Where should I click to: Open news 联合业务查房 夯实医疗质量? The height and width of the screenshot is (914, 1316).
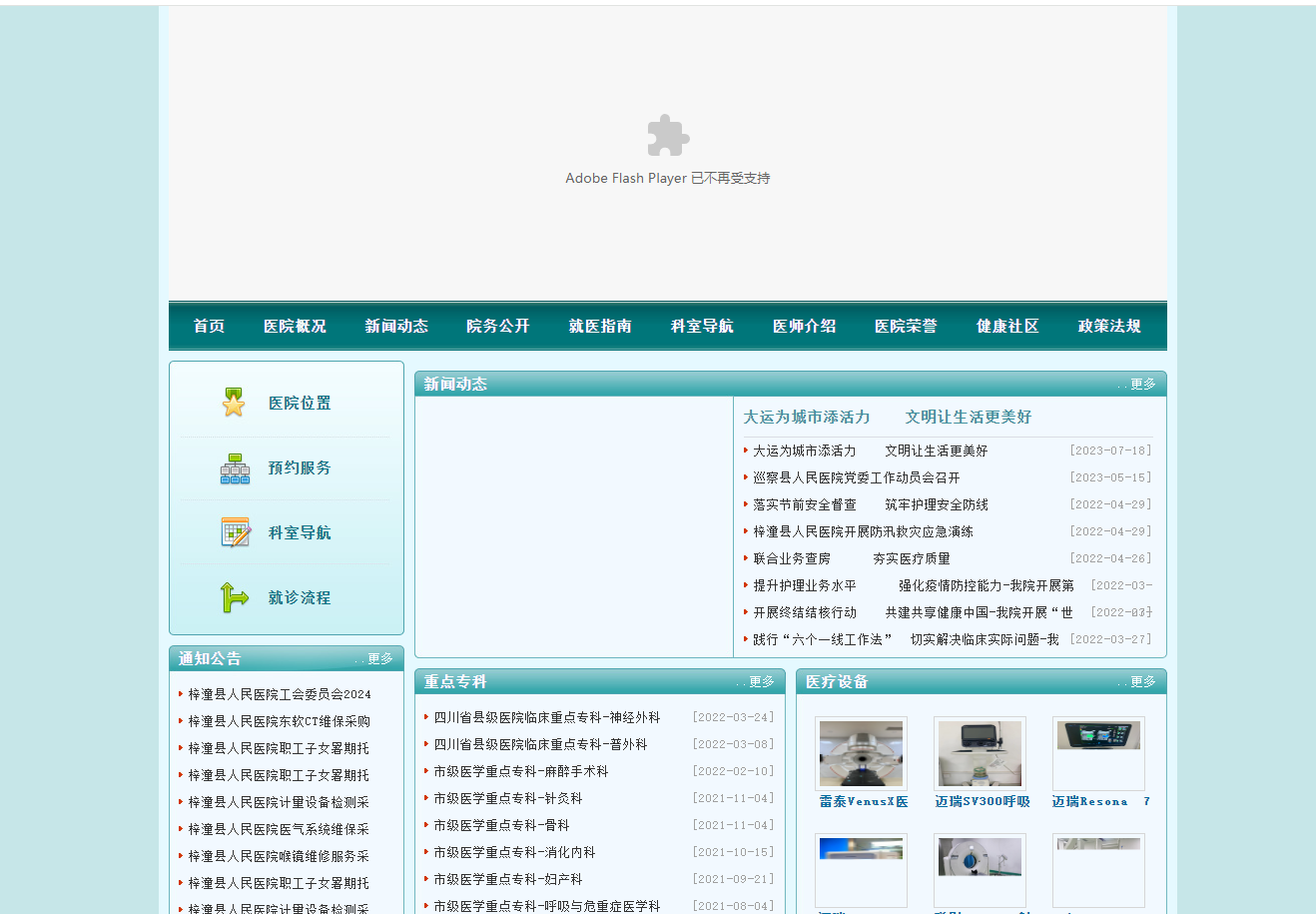(x=852, y=558)
